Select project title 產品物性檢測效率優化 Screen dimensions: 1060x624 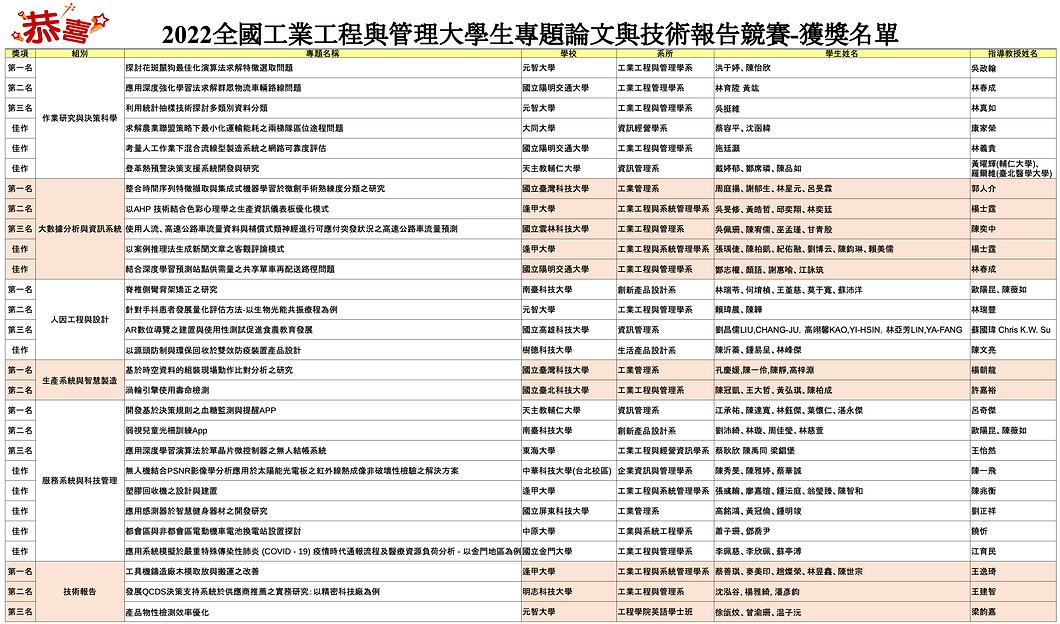pyautogui.click(x=167, y=612)
